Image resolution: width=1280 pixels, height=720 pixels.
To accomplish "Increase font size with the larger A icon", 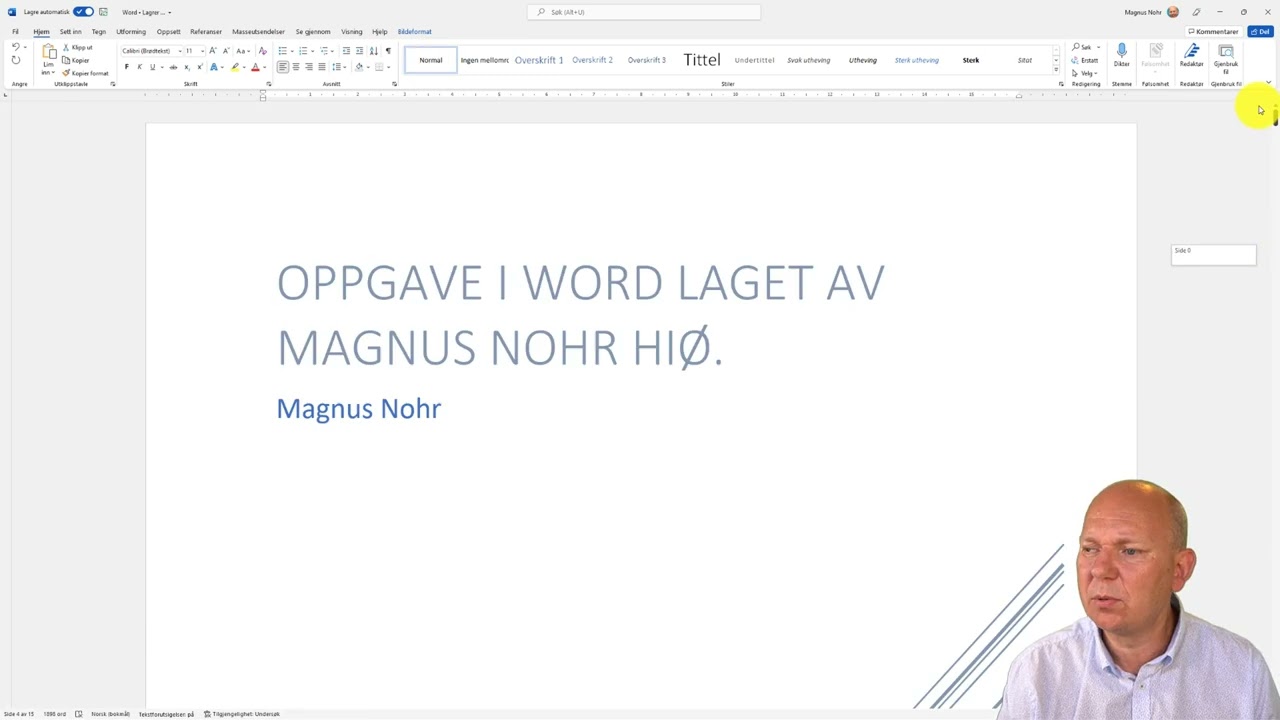I will (212, 51).
